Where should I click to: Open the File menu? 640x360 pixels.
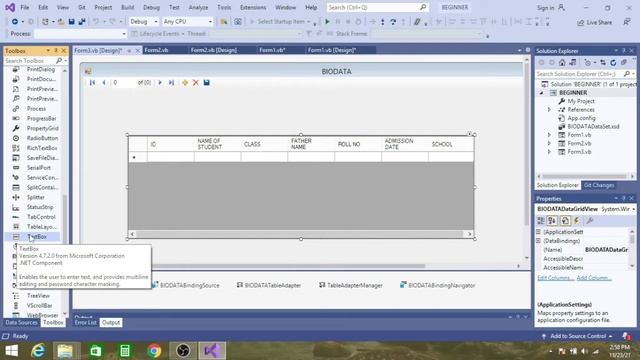tap(24, 7)
